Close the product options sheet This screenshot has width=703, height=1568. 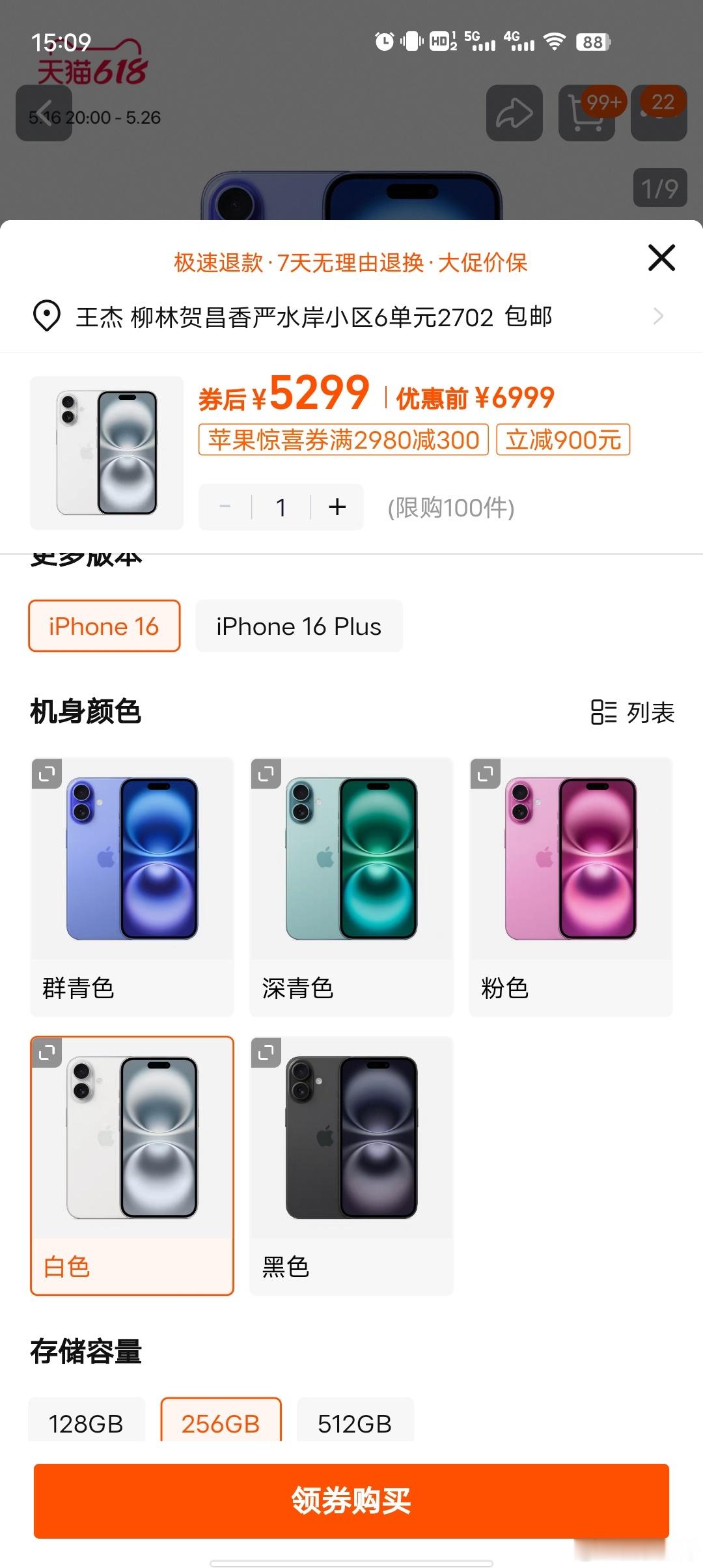(661, 257)
